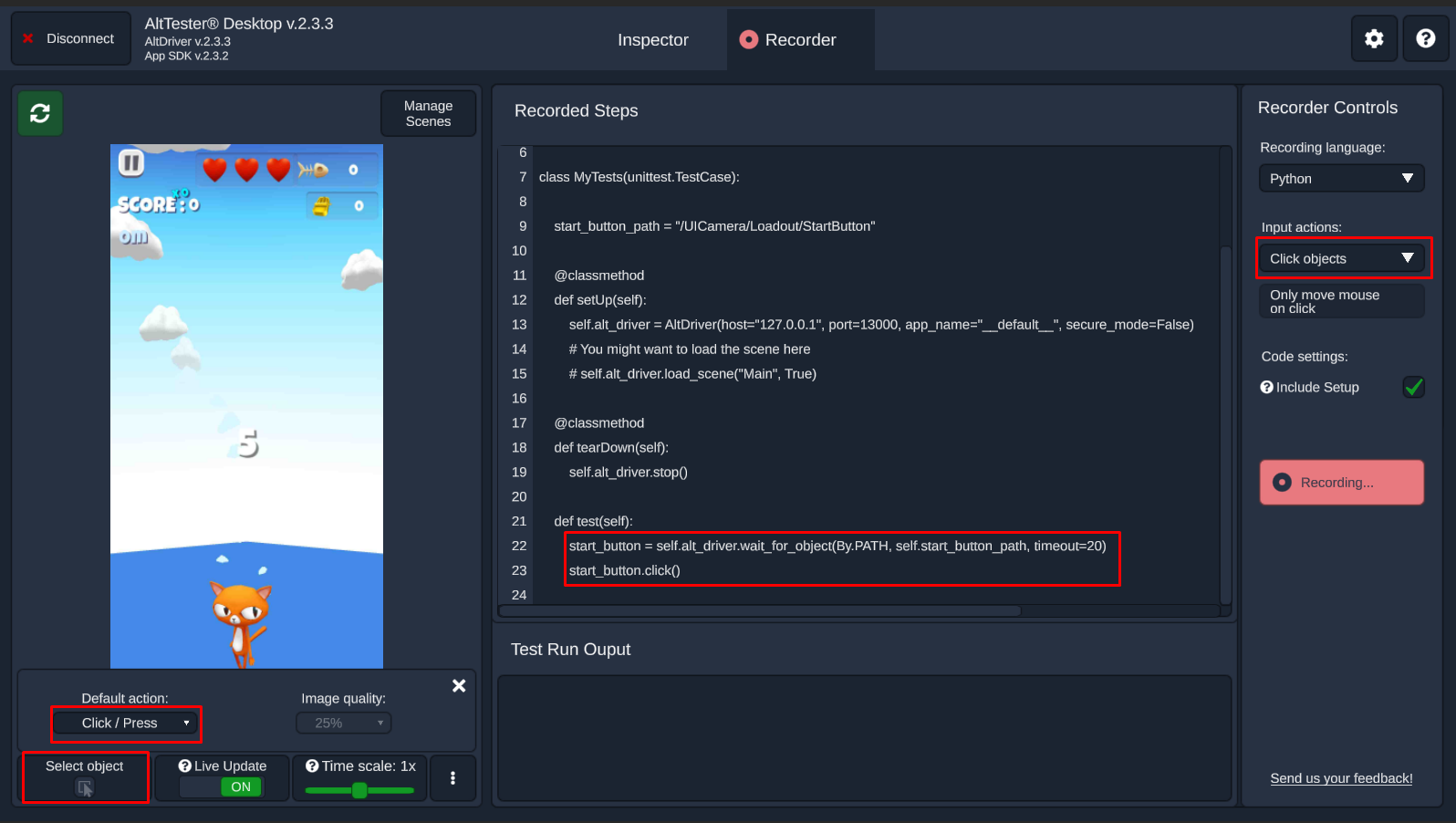
Task: Click the 'def tearDown(self):' code line
Action: pos(611,448)
